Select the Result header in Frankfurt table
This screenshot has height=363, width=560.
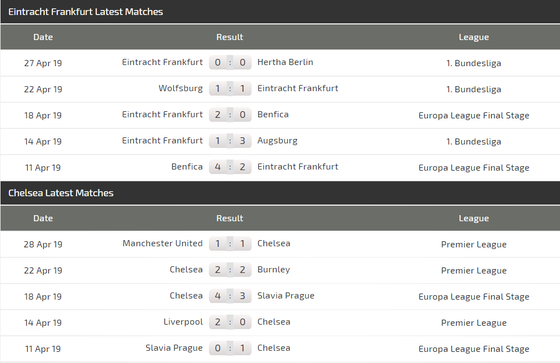tap(230, 37)
